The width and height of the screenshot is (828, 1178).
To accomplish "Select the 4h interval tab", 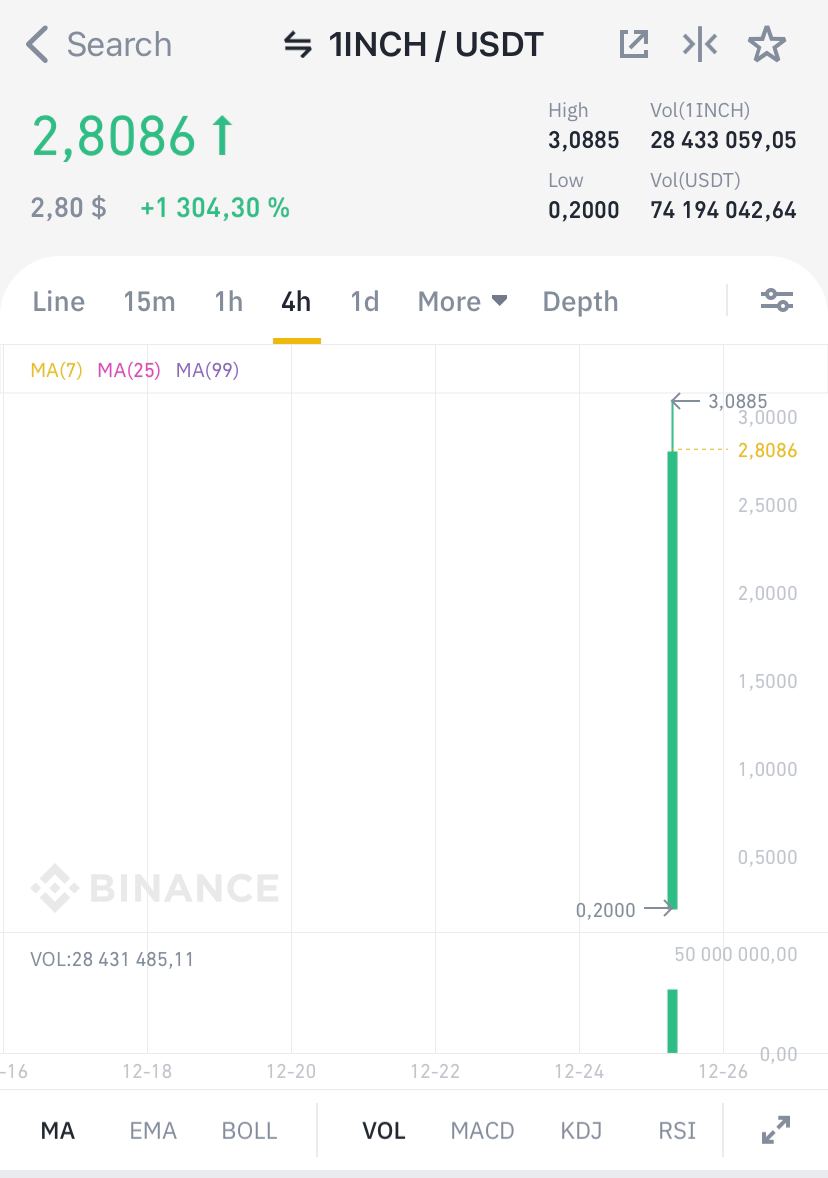I will (x=296, y=302).
